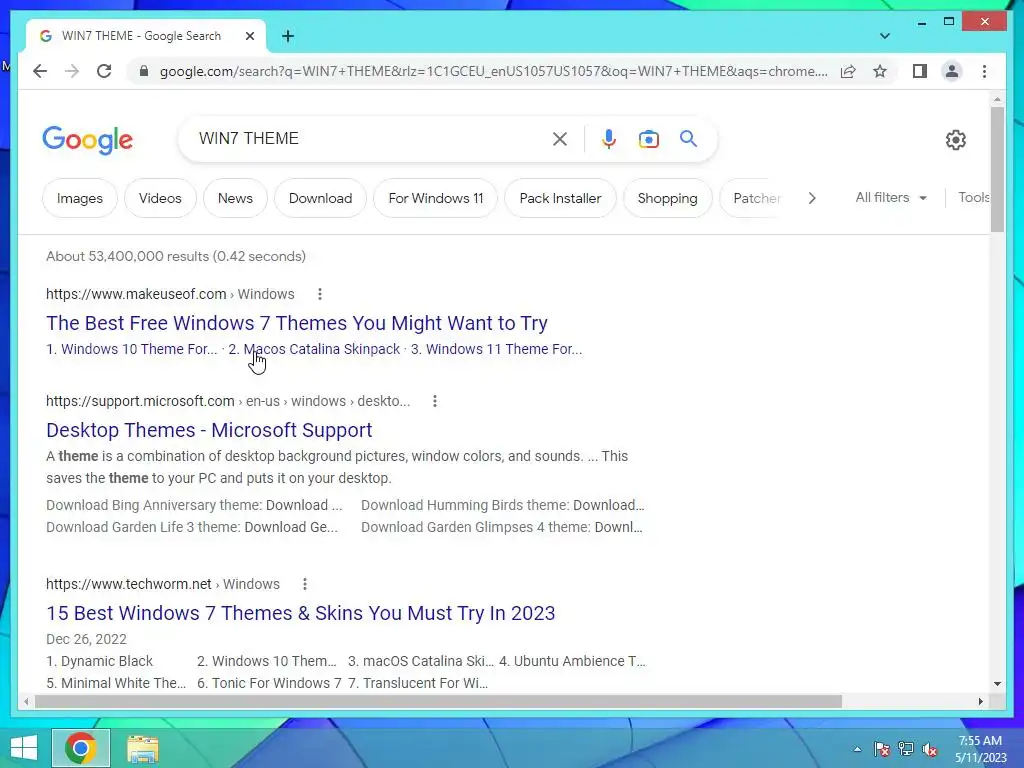Screen dimensions: 1024x768
Task: Start voice search with the microphone
Action: 609,138
